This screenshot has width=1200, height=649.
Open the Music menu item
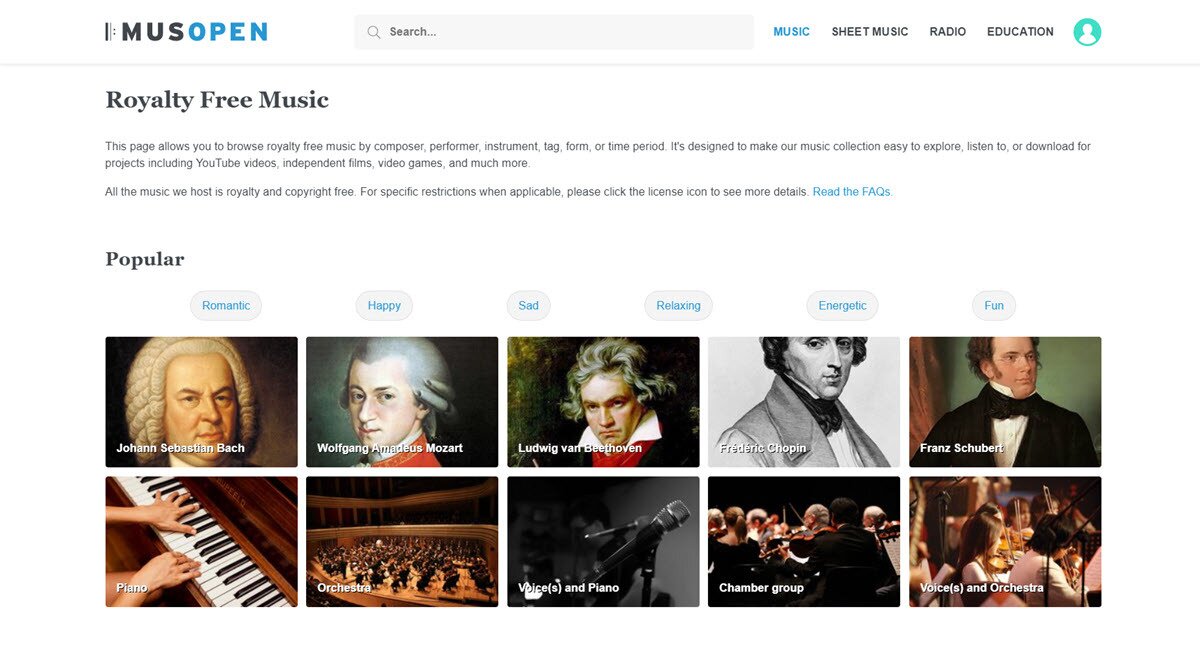(x=791, y=32)
